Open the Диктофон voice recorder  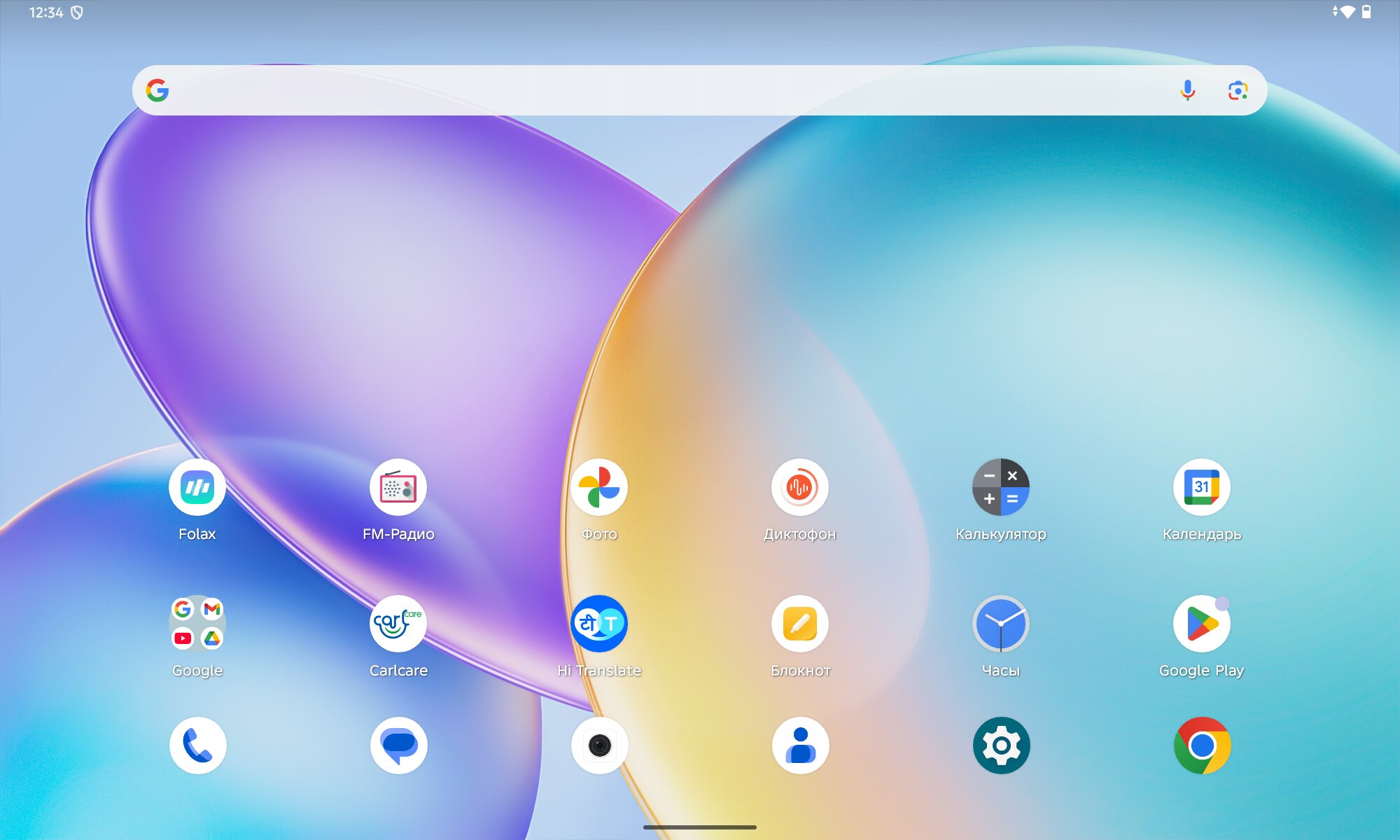(800, 487)
